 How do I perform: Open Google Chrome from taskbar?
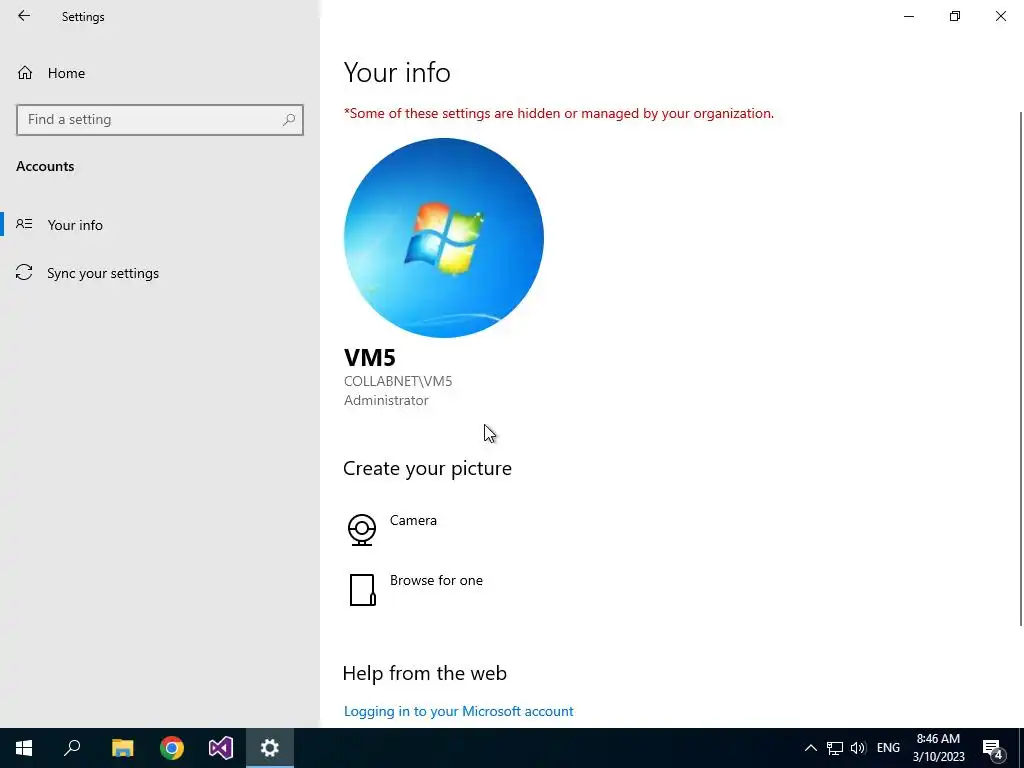tap(172, 748)
